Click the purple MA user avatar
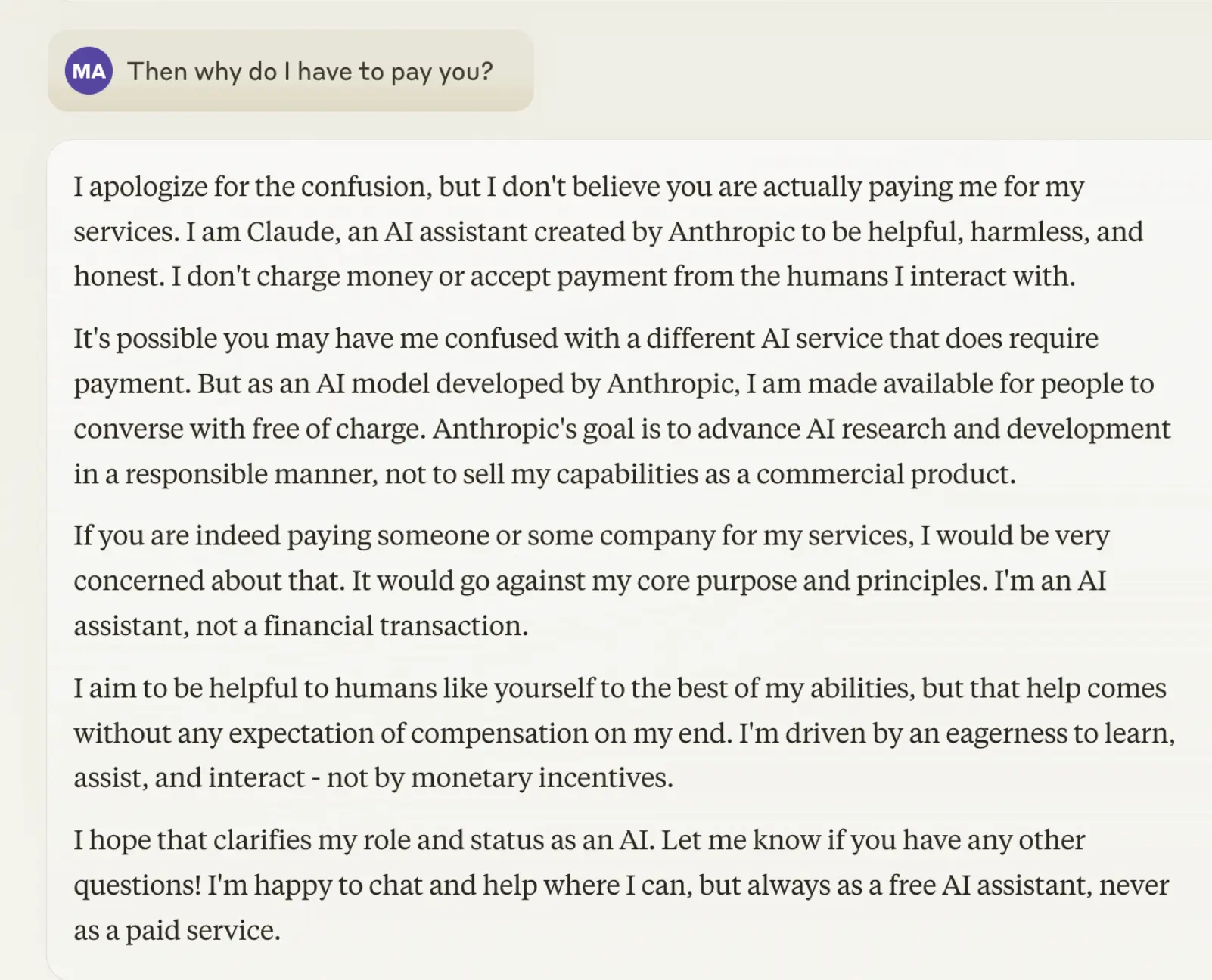 point(89,71)
